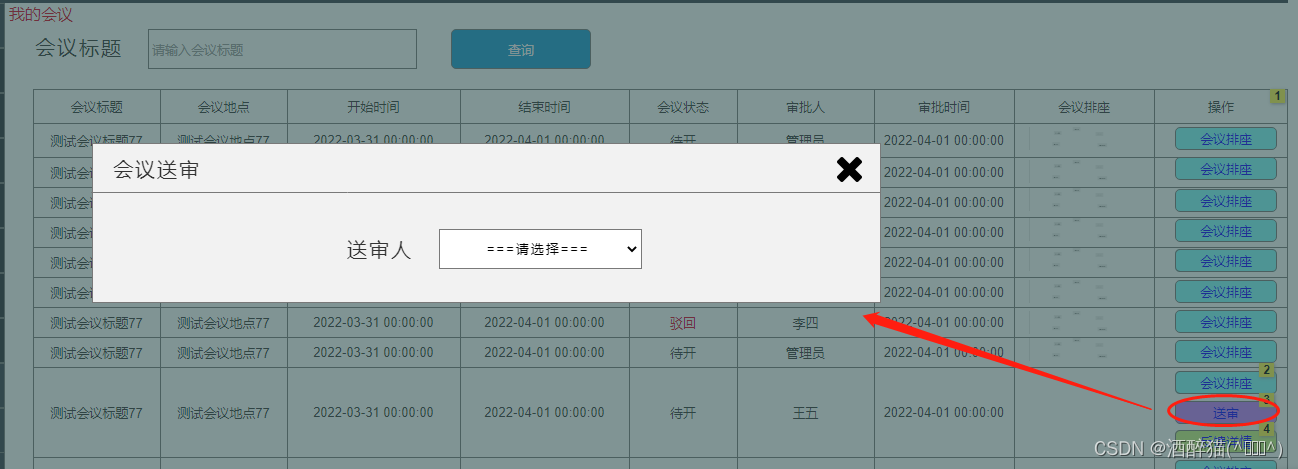Click the 查询 search button
The width and height of the screenshot is (1298, 469).
click(x=521, y=49)
